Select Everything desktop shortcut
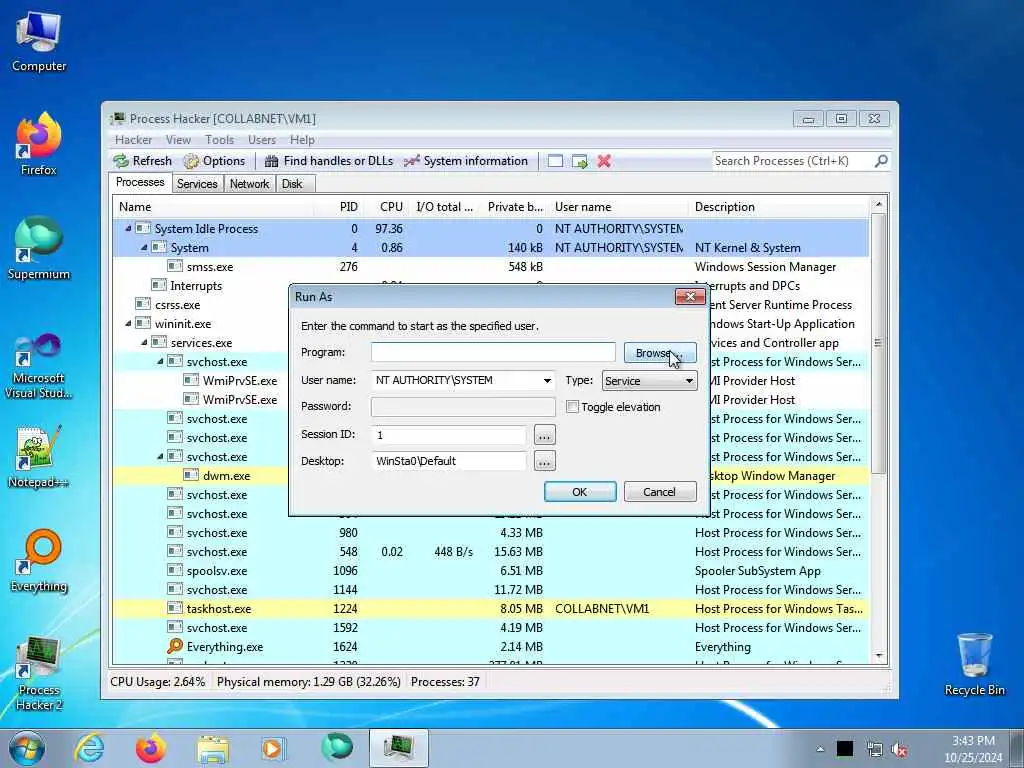Image resolution: width=1024 pixels, height=768 pixels. point(39,561)
